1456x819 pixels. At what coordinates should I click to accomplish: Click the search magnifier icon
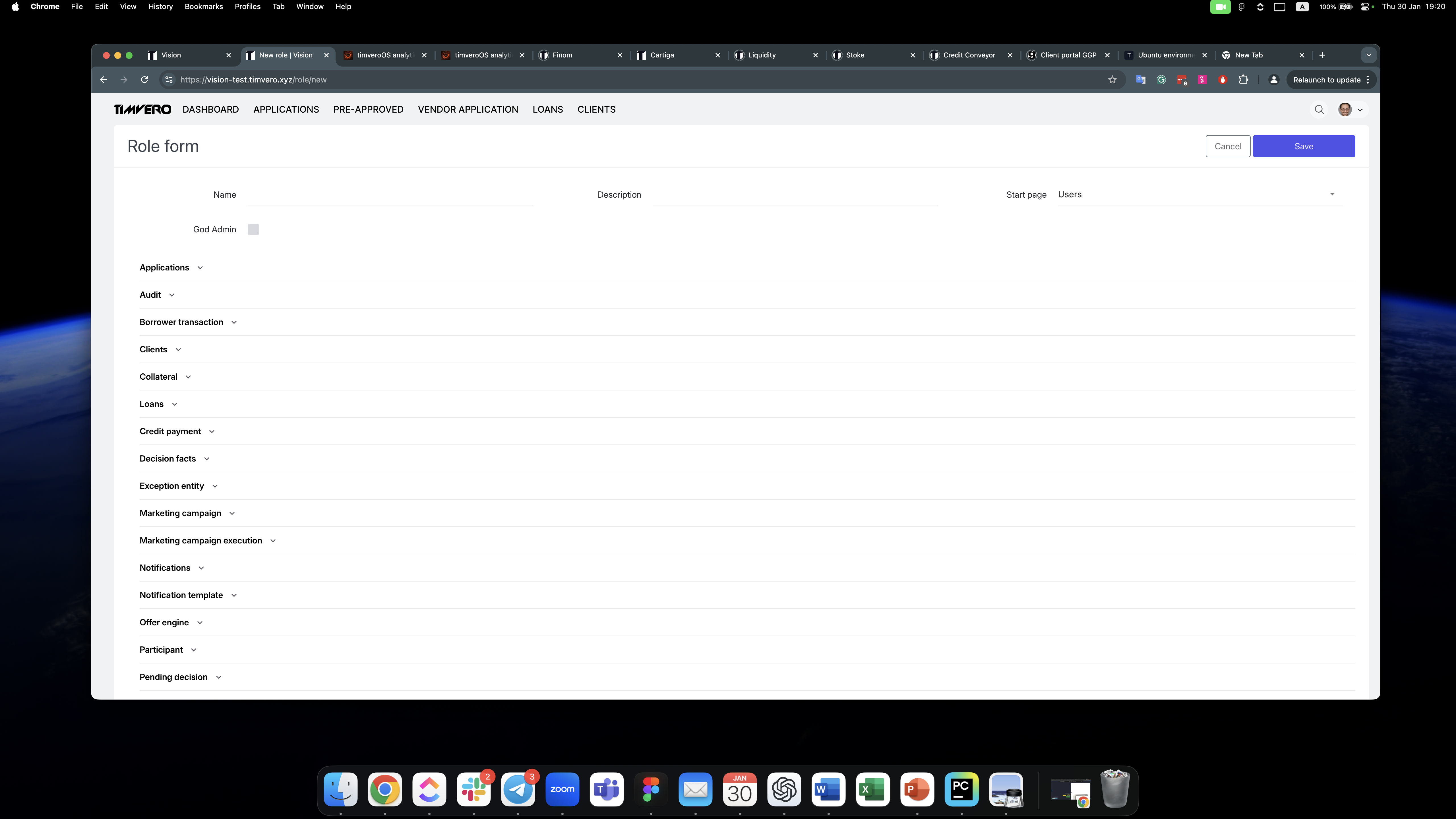click(1319, 110)
